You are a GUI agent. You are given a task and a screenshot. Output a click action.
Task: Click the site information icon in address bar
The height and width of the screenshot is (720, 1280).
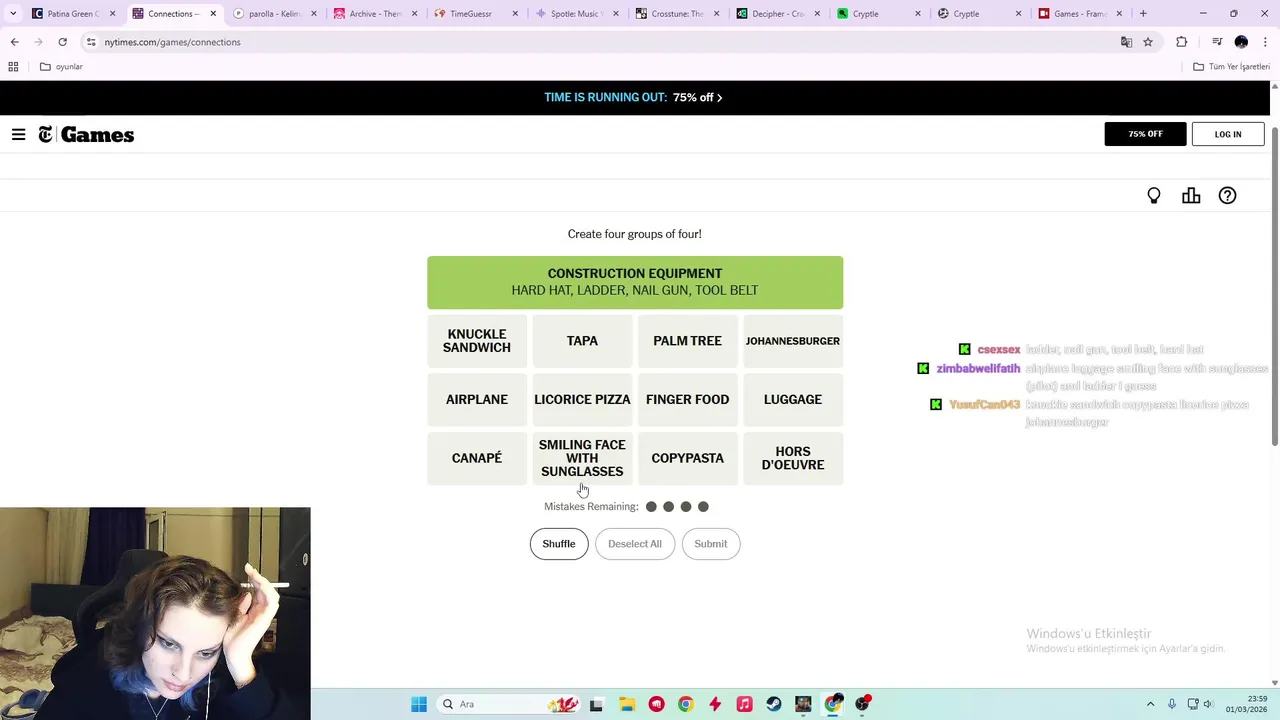pos(91,42)
